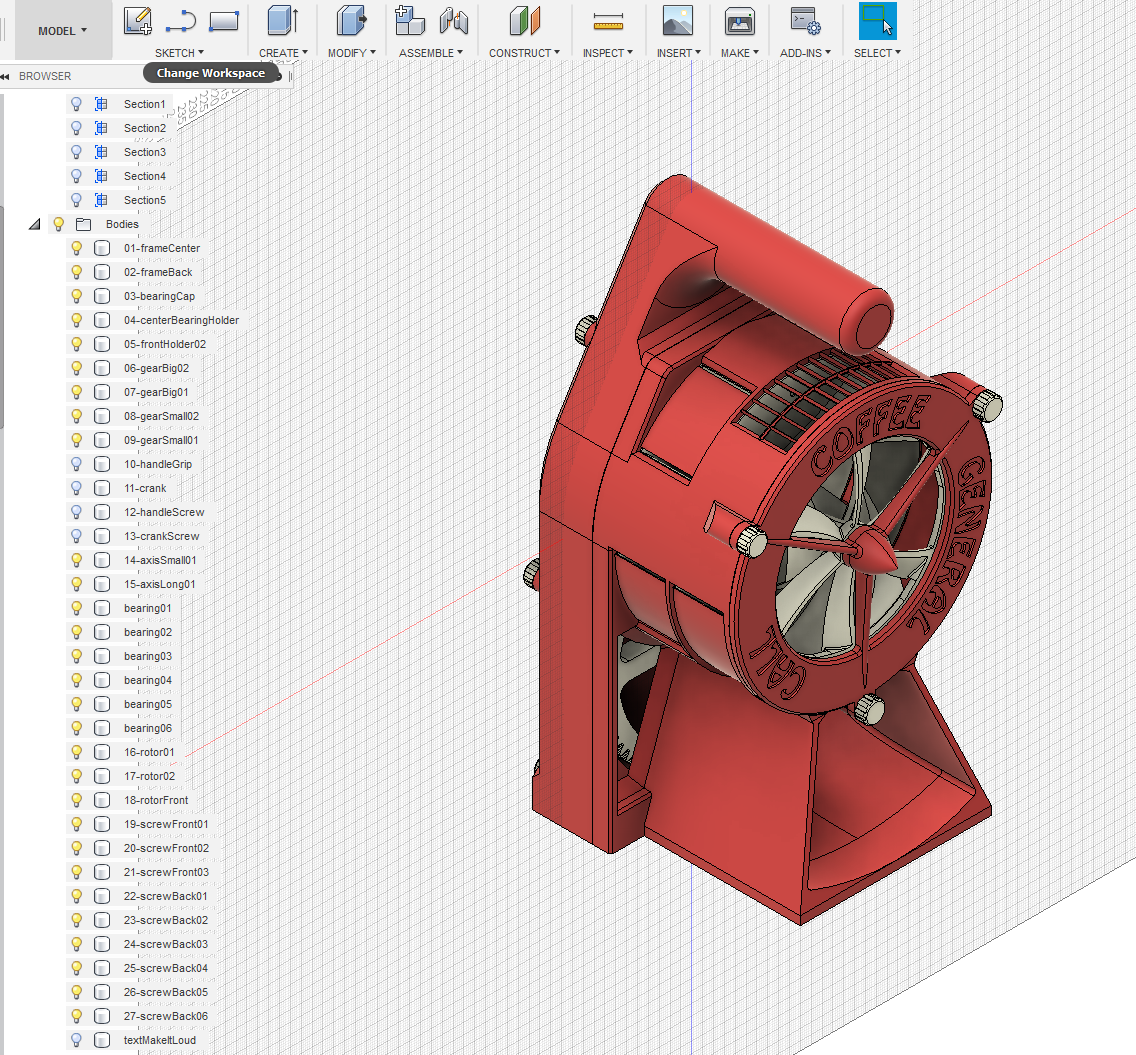Hide the 02-frameBack body
The height and width of the screenshot is (1055, 1136).
(x=76, y=272)
